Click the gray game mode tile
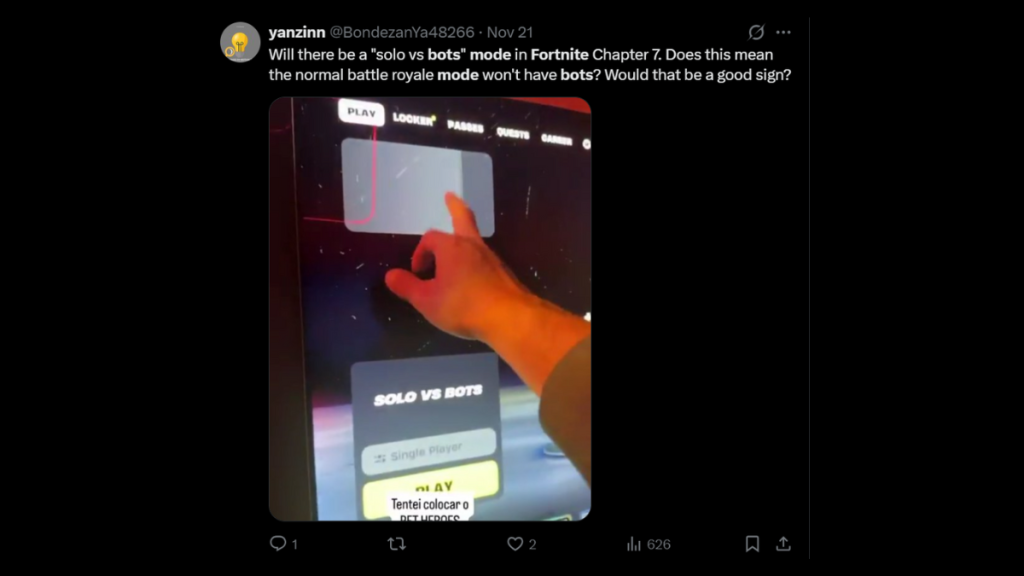This screenshot has width=1024, height=576. pos(417,187)
